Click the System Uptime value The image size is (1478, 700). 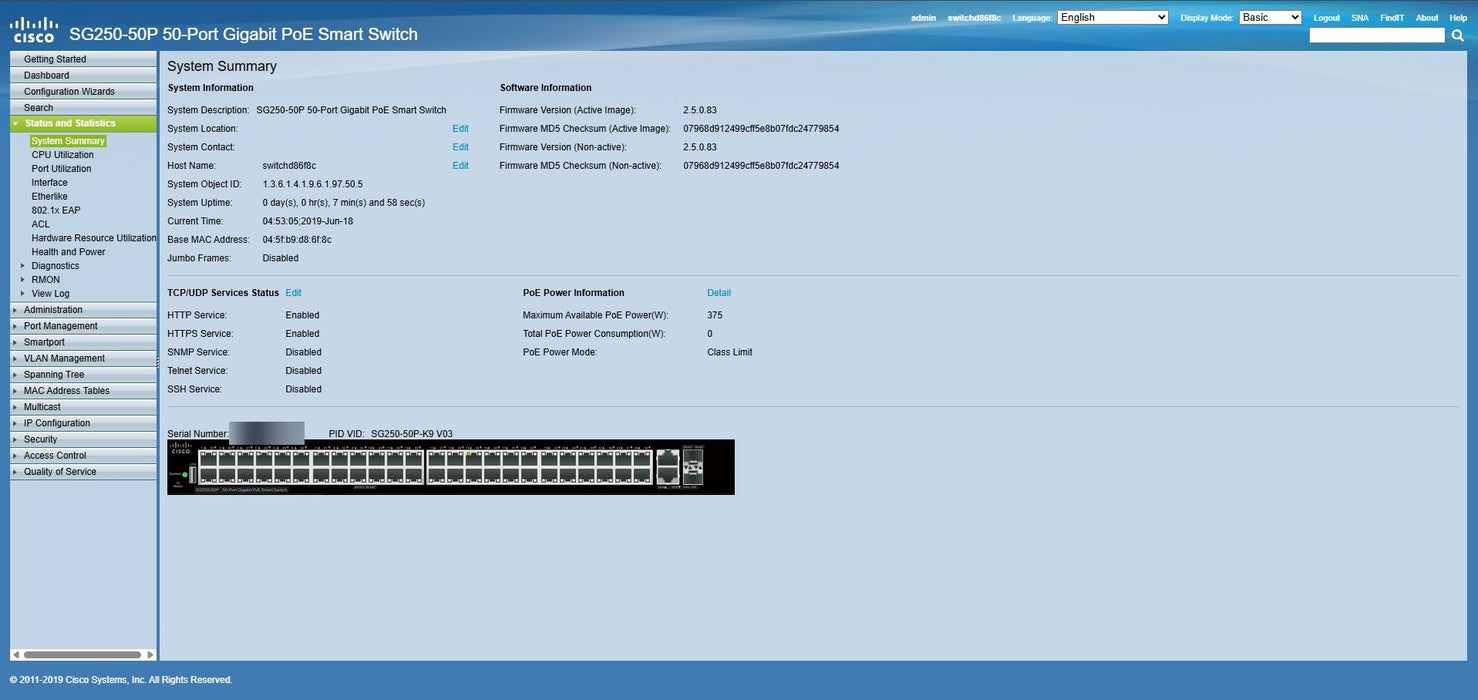[344, 203]
